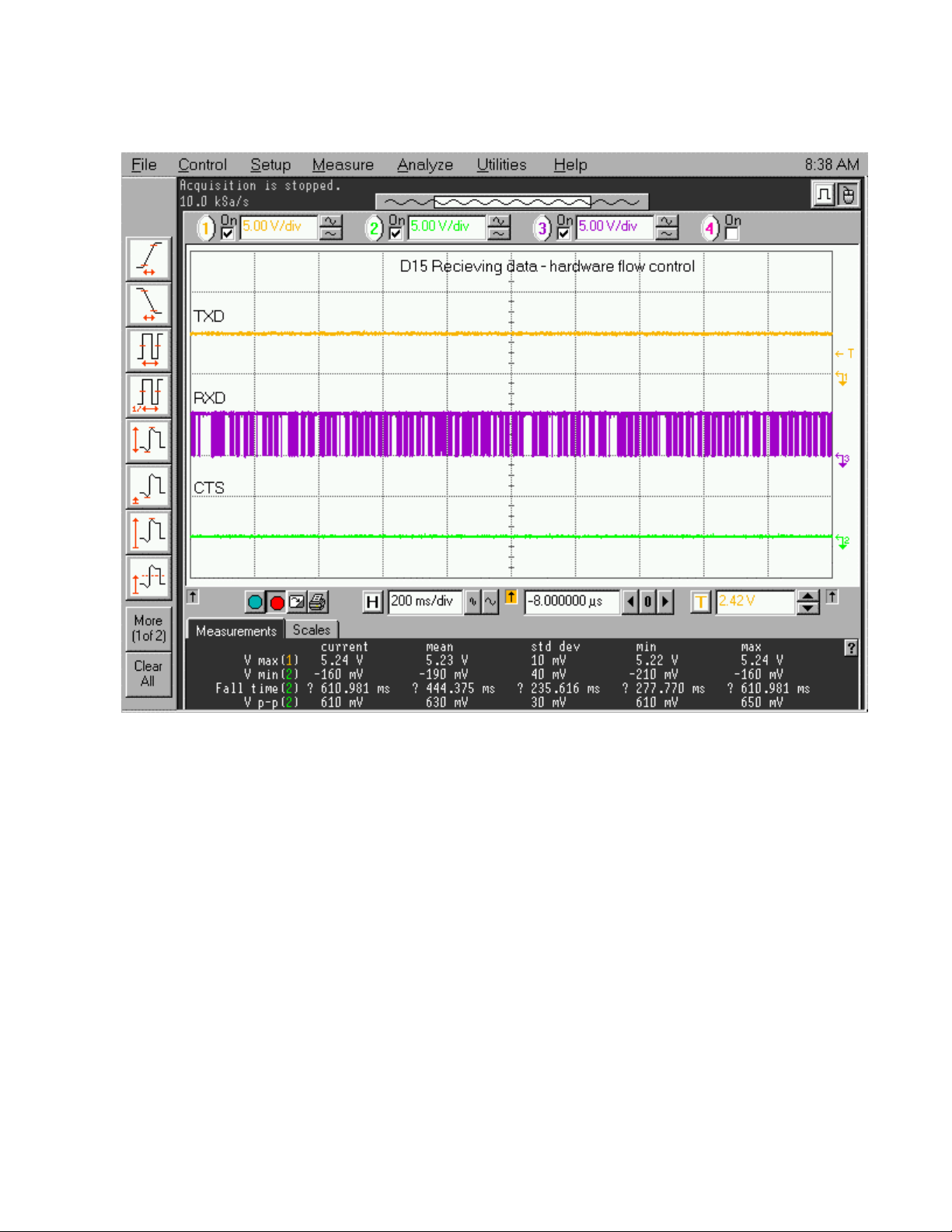Click the orange trigger position arrow marker
This screenshot has width=952, height=1232.
pyautogui.click(x=511, y=597)
